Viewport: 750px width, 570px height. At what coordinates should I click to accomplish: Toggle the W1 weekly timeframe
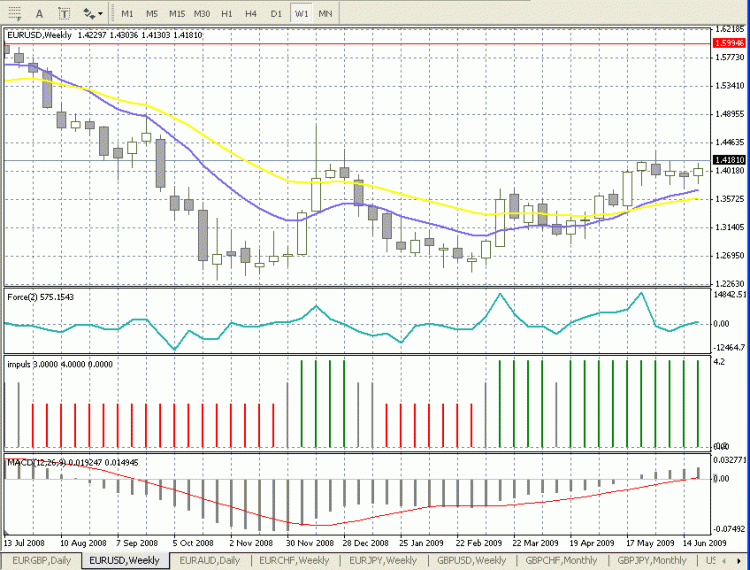(301, 14)
